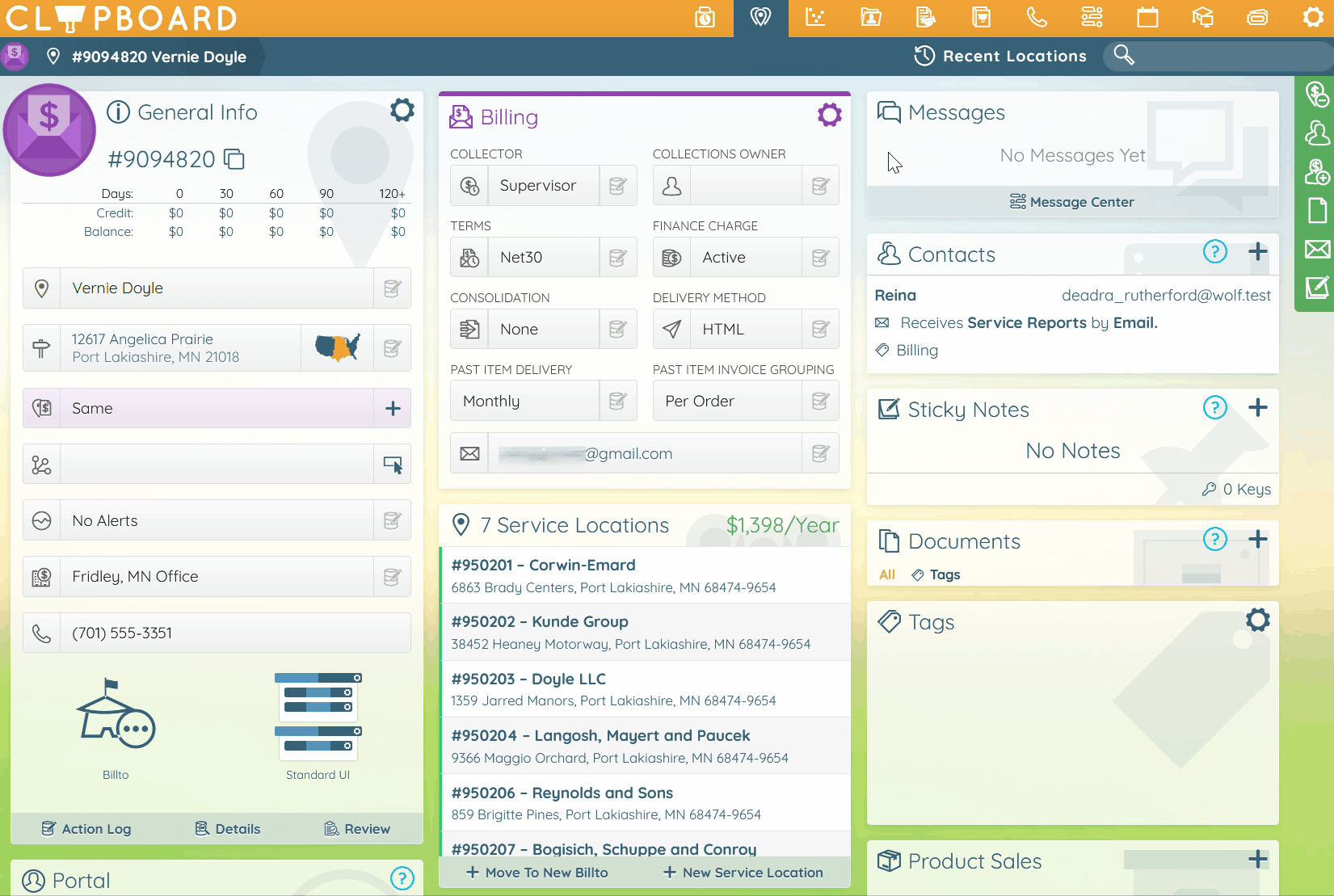
Task: Edit Past Item Invoice Grouping Per Order
Action: point(820,402)
